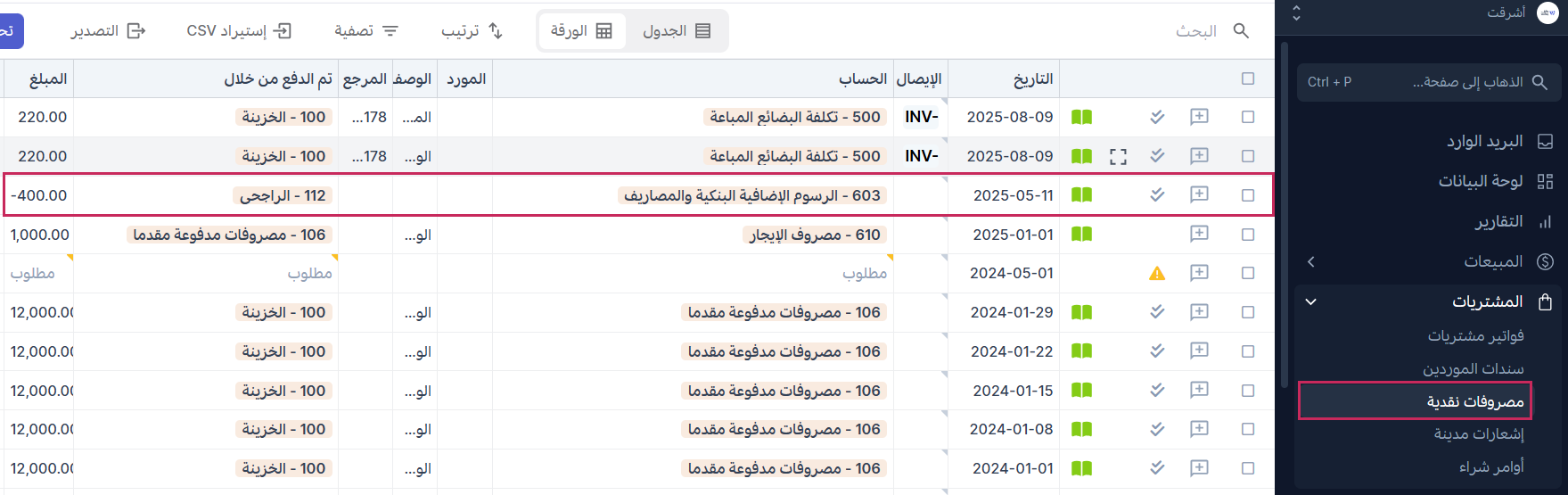Toggle the select-all checkbox in table header
This screenshot has width=1568, height=495.
pos(1248,79)
